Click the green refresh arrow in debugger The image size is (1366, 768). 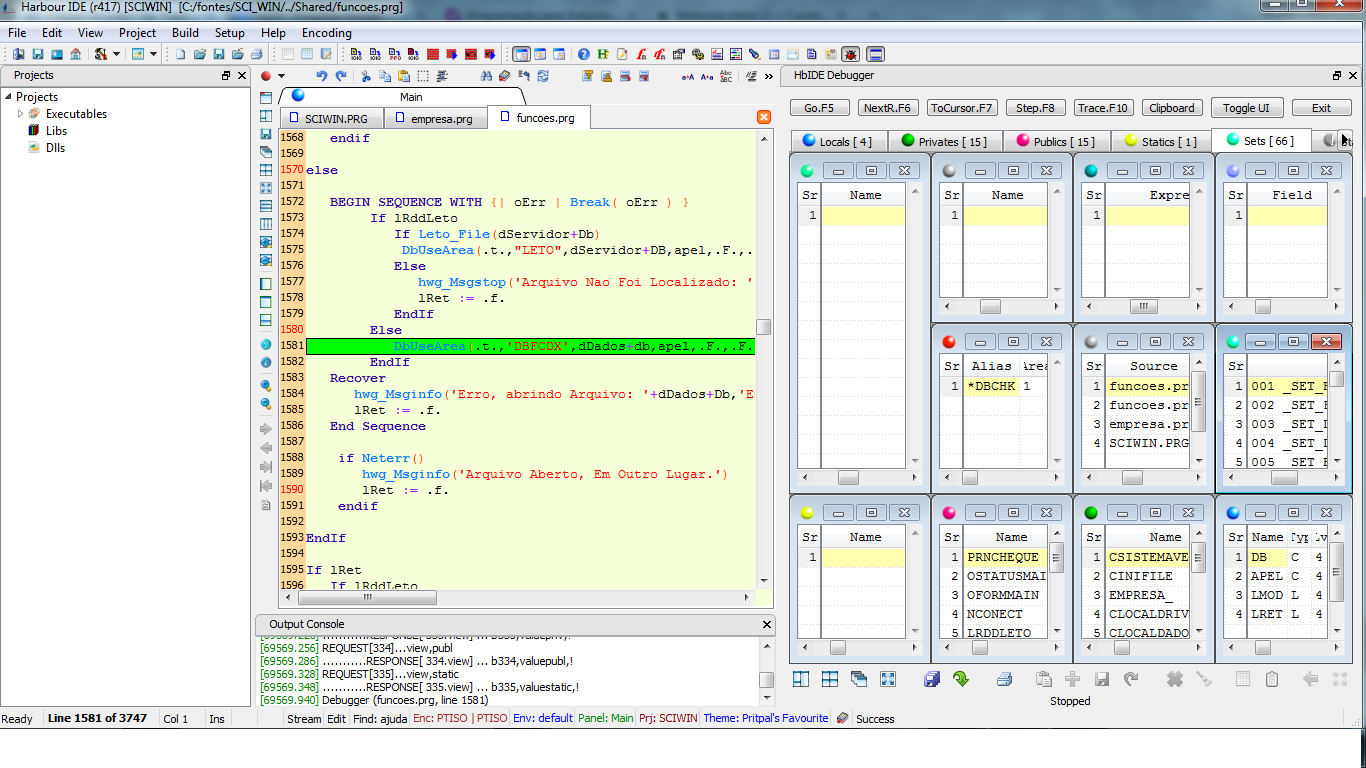click(x=960, y=679)
